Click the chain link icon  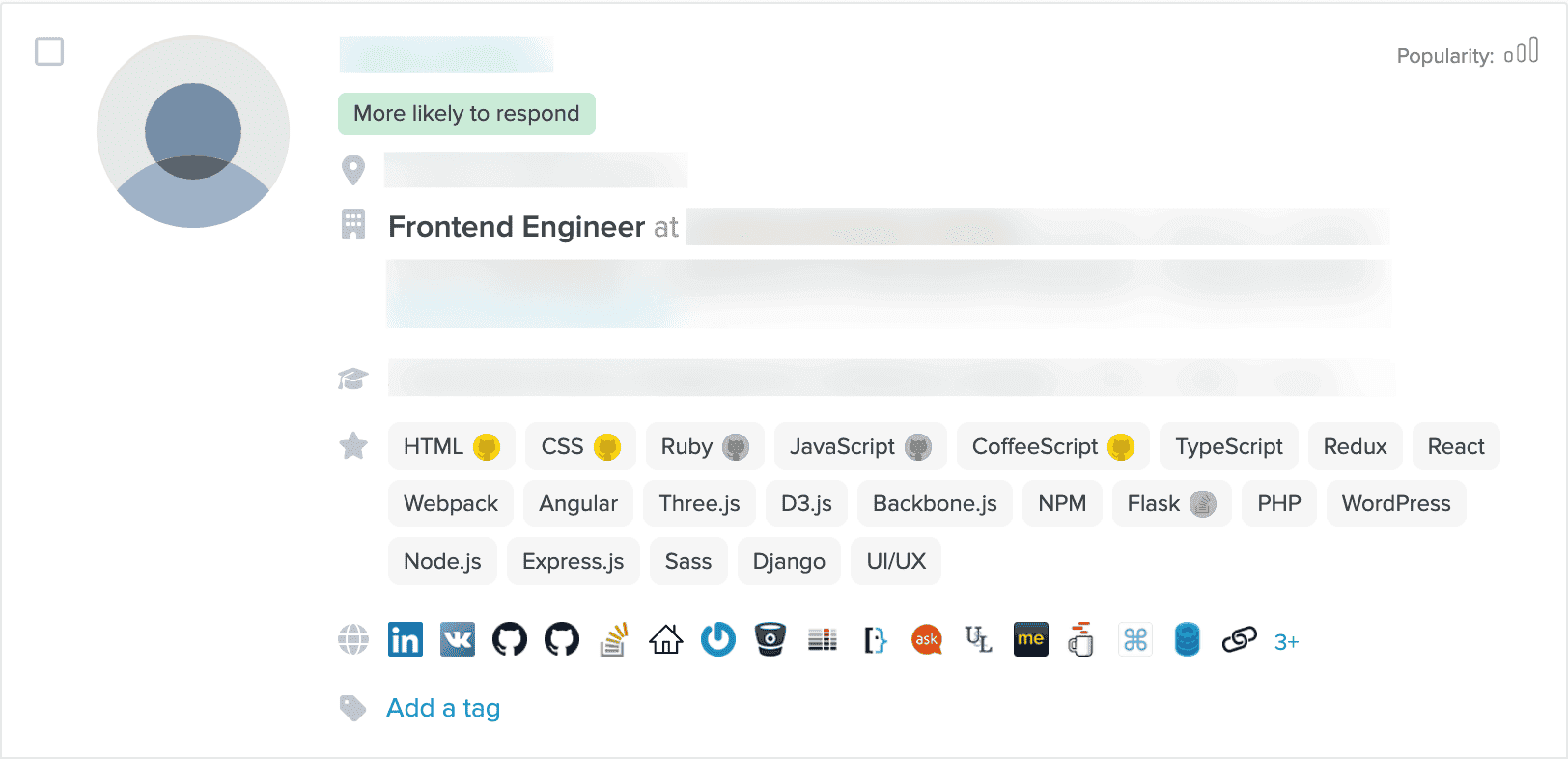(1240, 639)
